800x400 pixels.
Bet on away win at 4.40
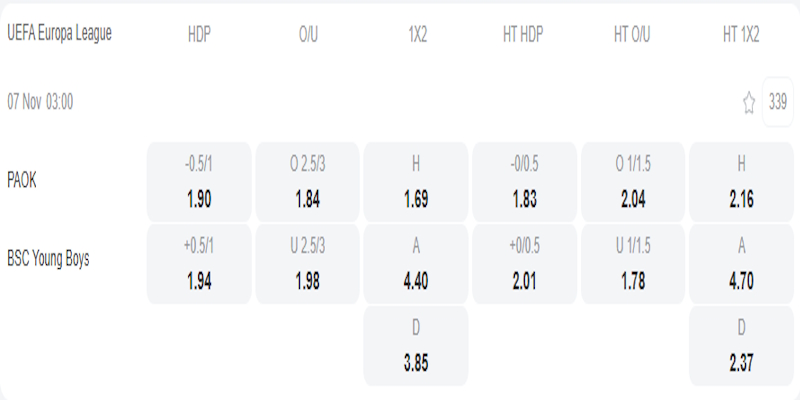[416, 264]
